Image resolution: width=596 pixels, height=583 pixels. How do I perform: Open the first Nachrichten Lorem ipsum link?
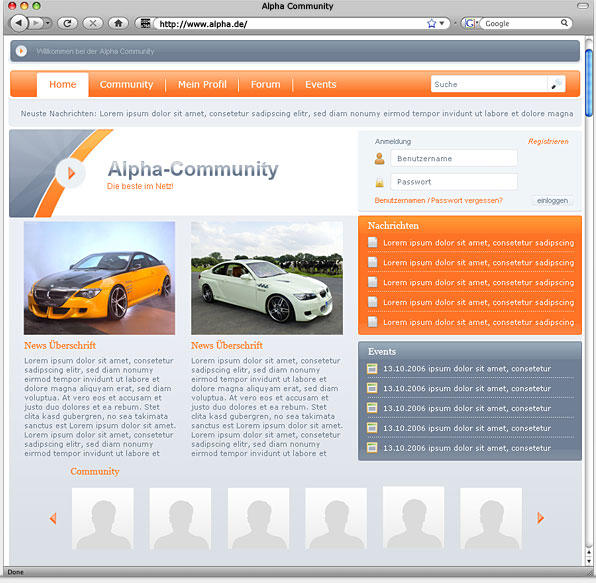point(479,243)
